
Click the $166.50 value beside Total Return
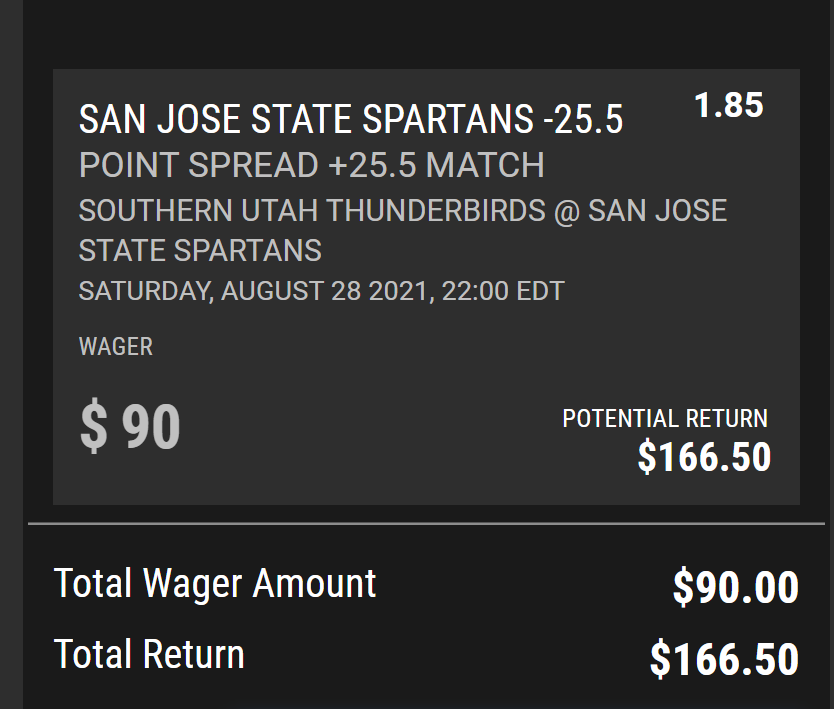724,659
